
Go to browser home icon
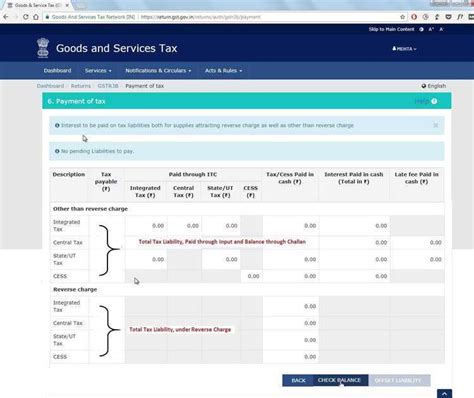click(36, 17)
